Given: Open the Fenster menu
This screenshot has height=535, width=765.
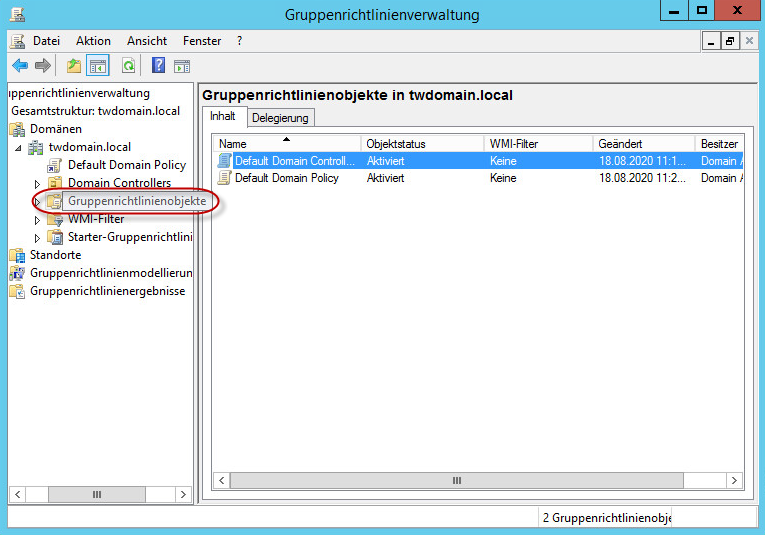Looking at the screenshot, I should 202,41.
